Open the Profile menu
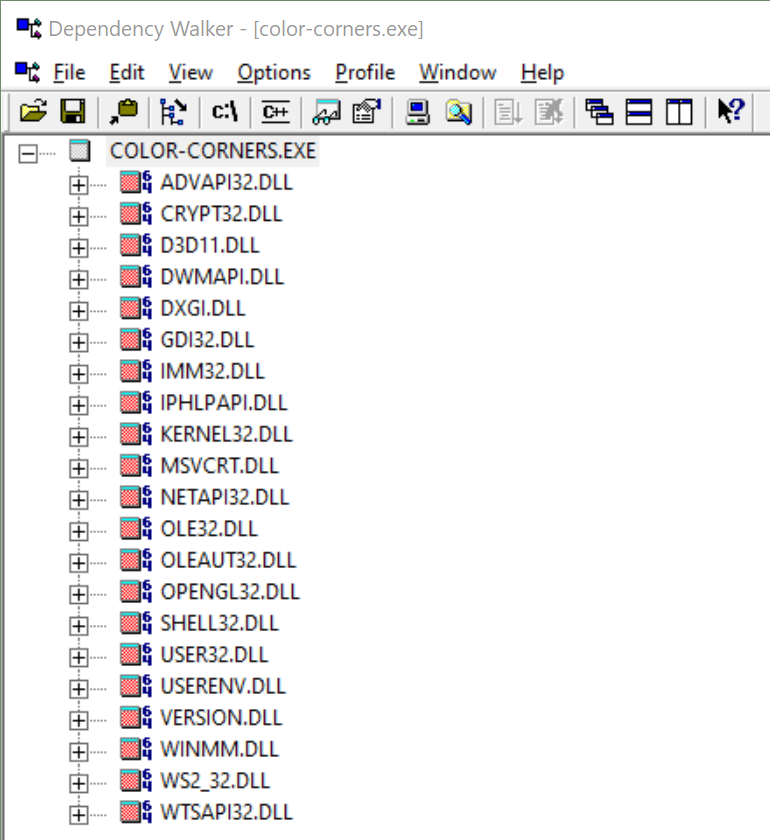 [365, 72]
